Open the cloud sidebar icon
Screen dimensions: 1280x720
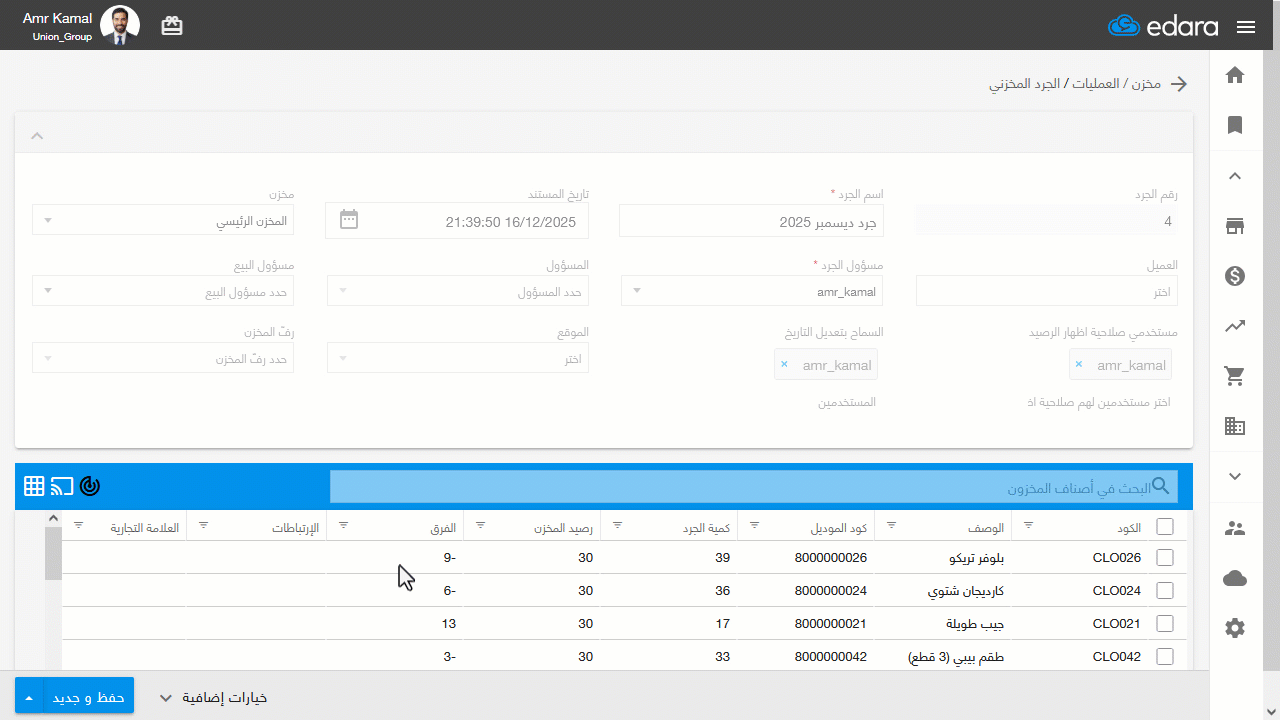[x=1235, y=578]
